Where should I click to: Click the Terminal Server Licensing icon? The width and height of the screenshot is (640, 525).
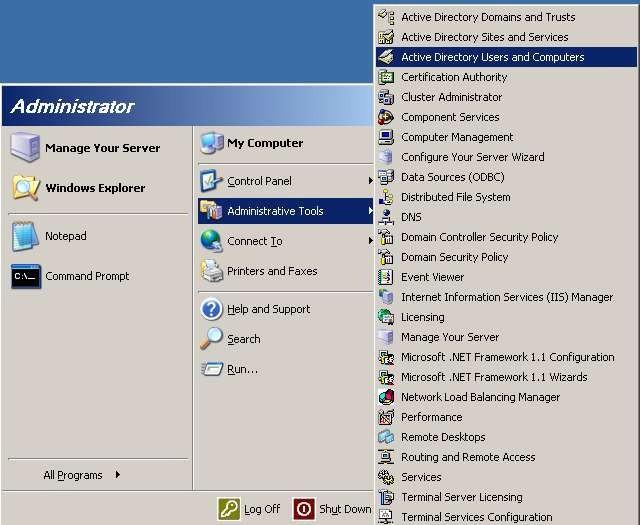(386, 497)
